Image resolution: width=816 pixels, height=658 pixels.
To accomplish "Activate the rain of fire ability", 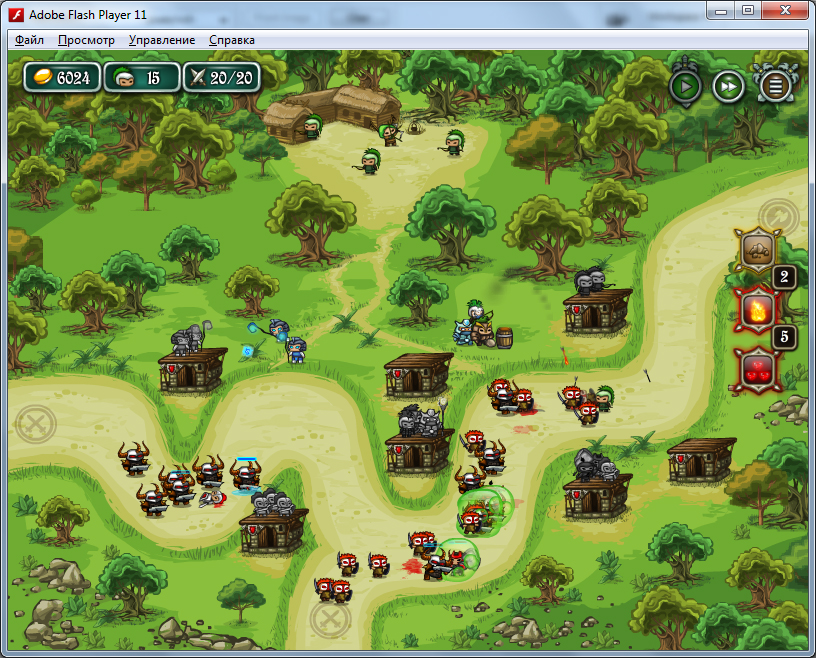I will [x=760, y=310].
